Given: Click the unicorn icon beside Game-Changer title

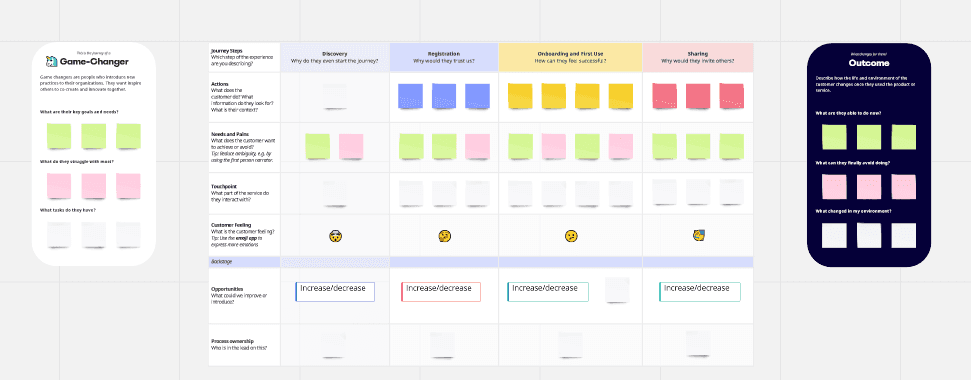Looking at the screenshot, I should coord(52,61).
